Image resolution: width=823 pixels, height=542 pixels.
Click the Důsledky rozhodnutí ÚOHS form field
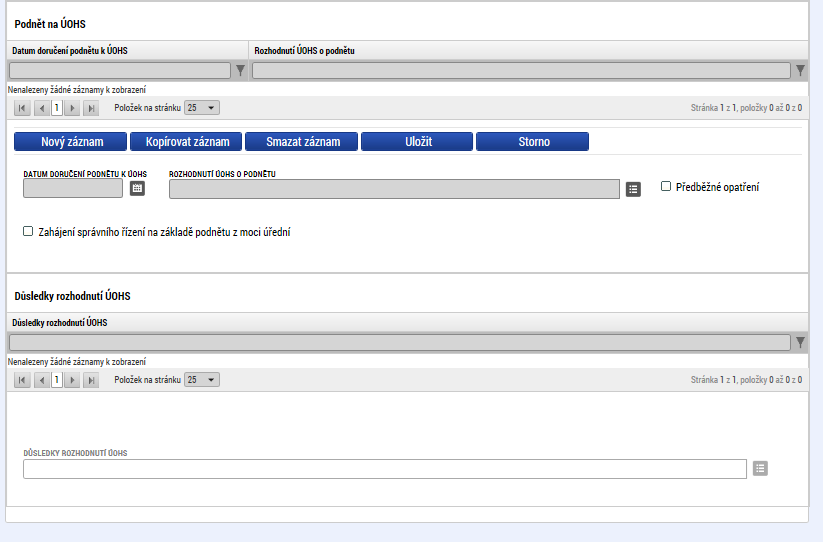pos(385,469)
